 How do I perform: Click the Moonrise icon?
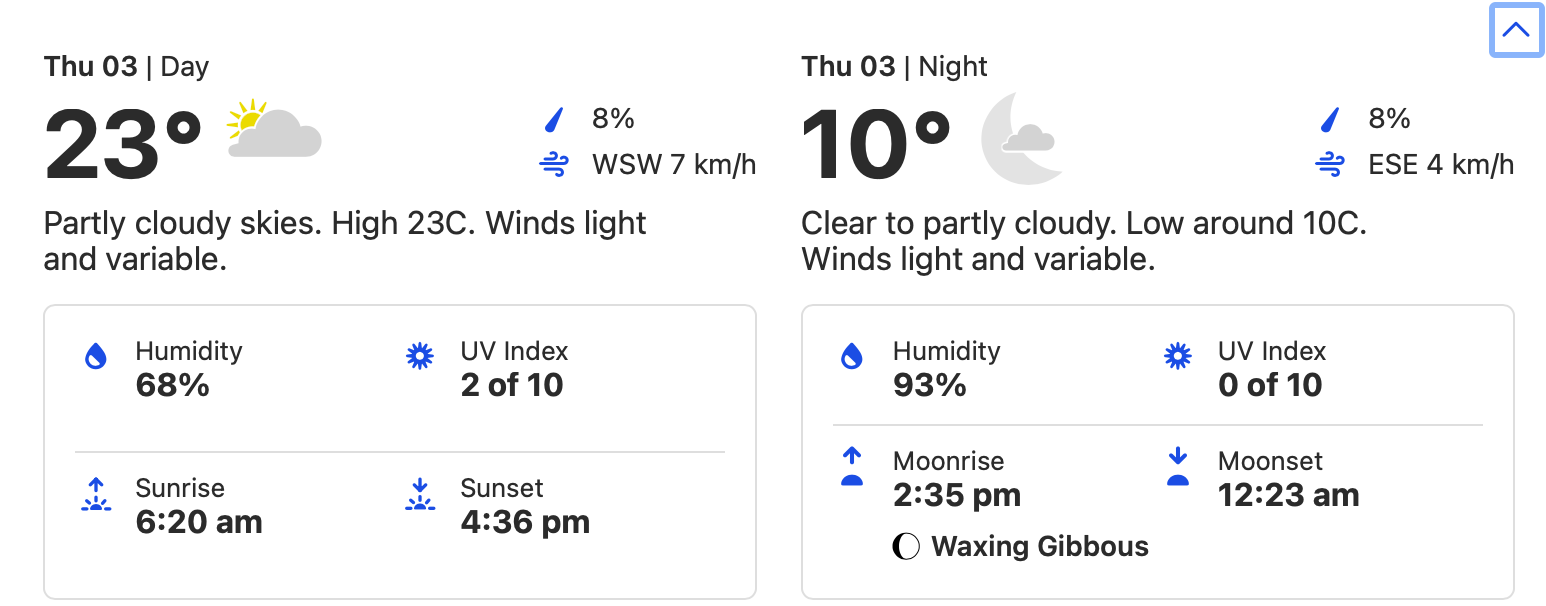click(x=852, y=467)
